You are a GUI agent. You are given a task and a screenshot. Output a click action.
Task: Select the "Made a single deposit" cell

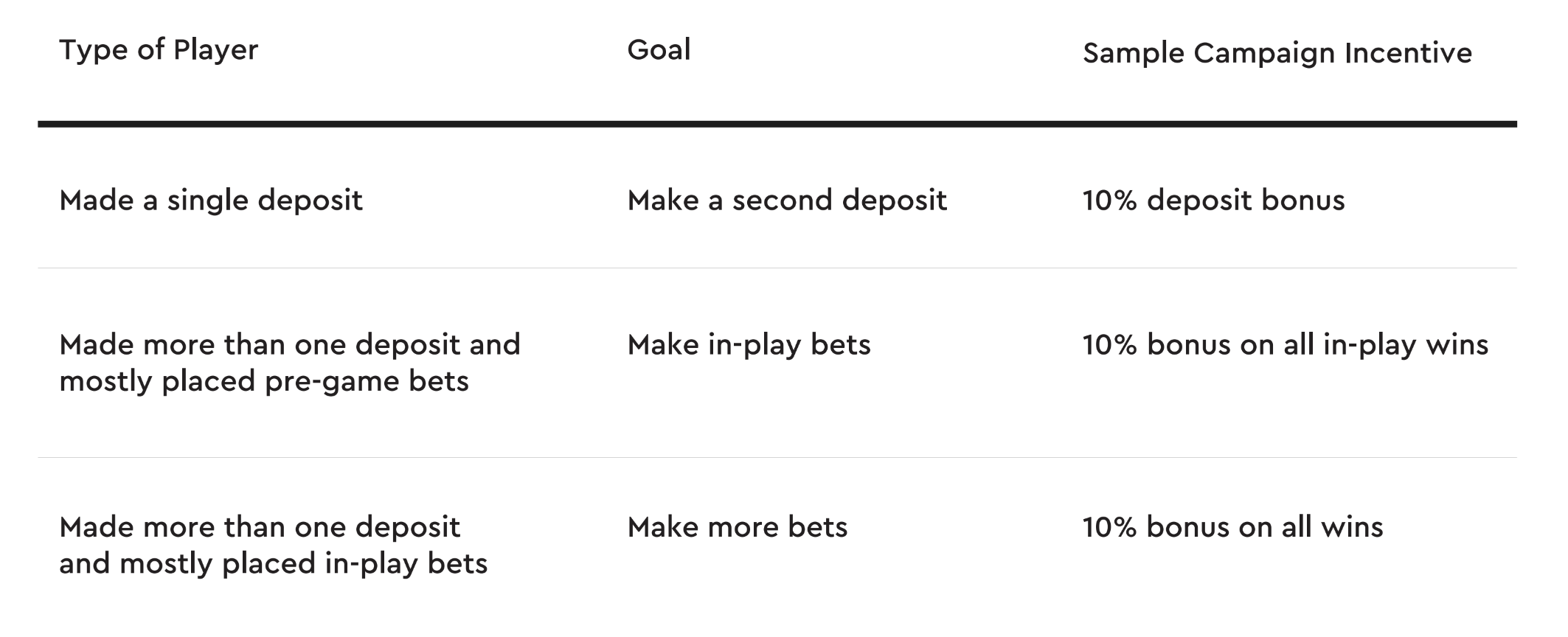tap(211, 201)
